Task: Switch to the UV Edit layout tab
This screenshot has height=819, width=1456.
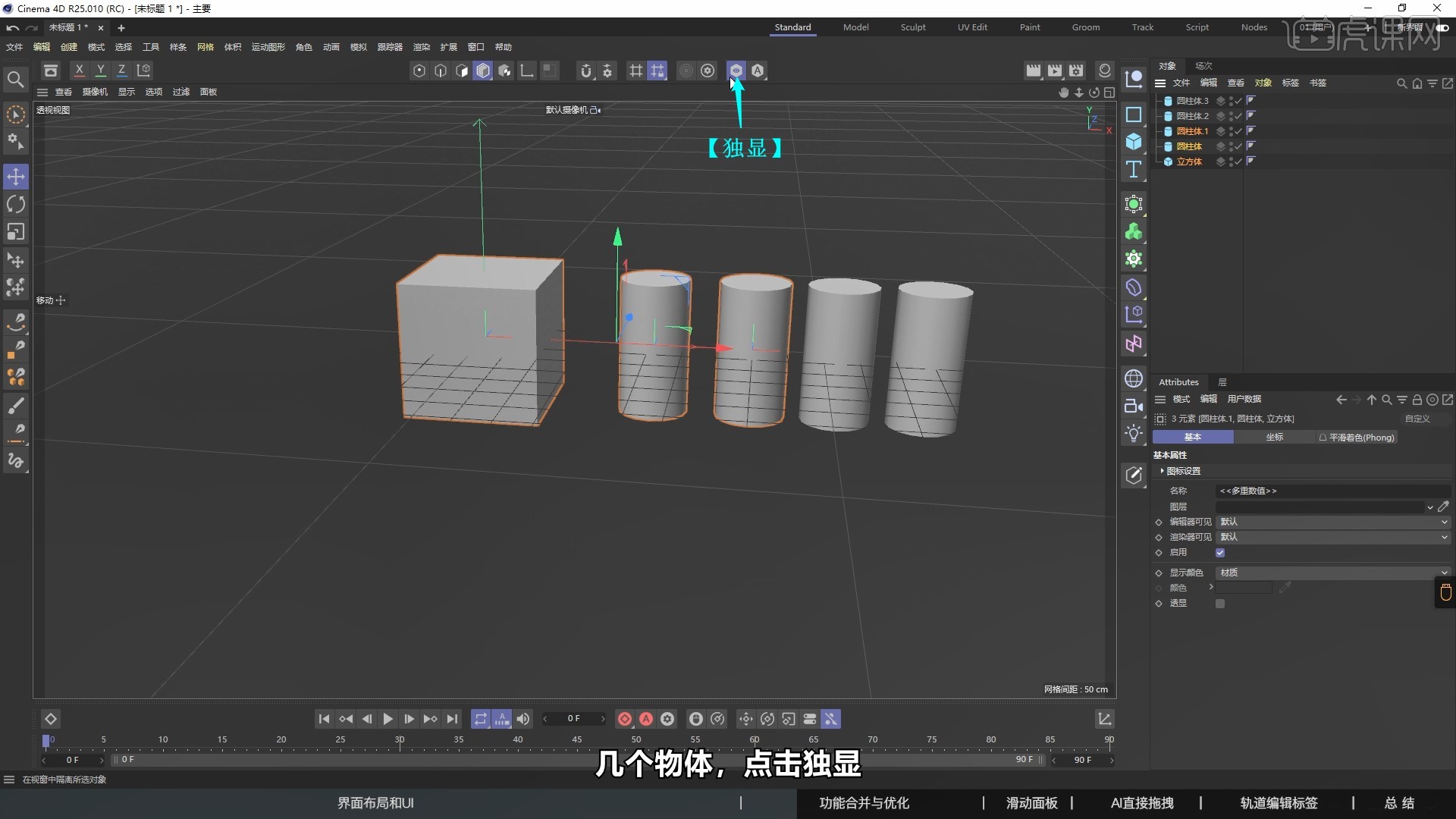Action: (973, 27)
